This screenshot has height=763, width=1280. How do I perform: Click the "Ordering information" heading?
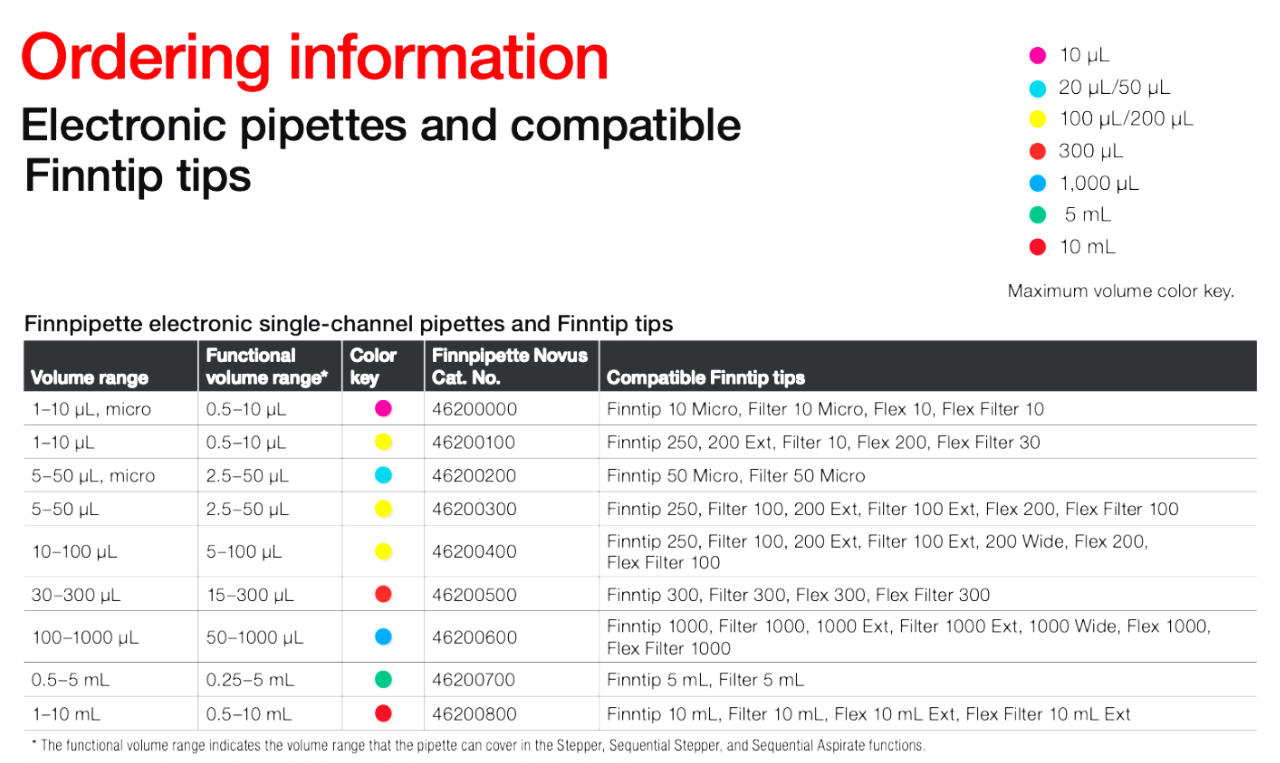[314, 58]
